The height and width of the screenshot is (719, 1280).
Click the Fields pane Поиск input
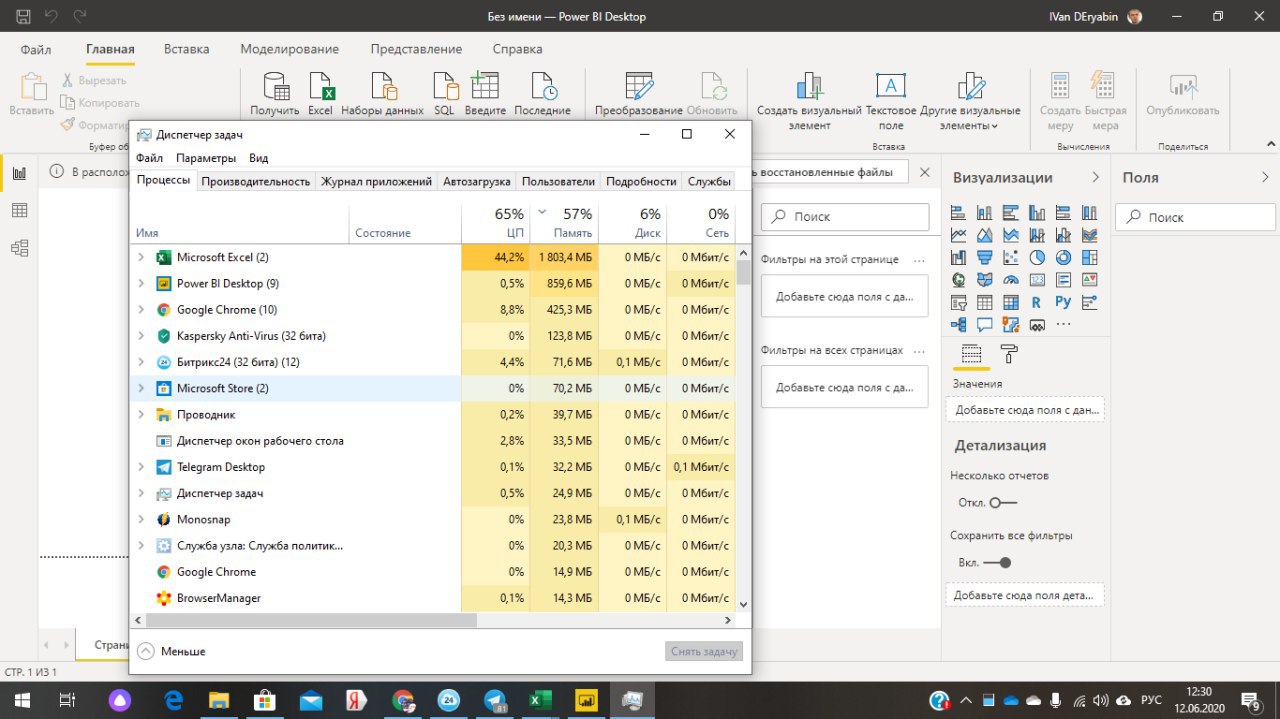(1196, 217)
